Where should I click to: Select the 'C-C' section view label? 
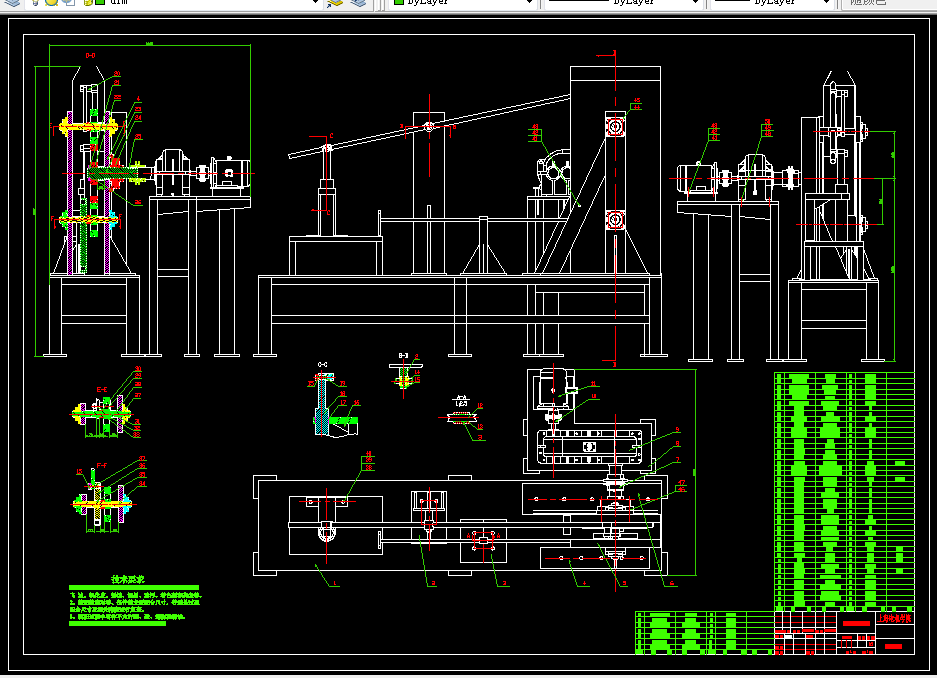click(323, 364)
